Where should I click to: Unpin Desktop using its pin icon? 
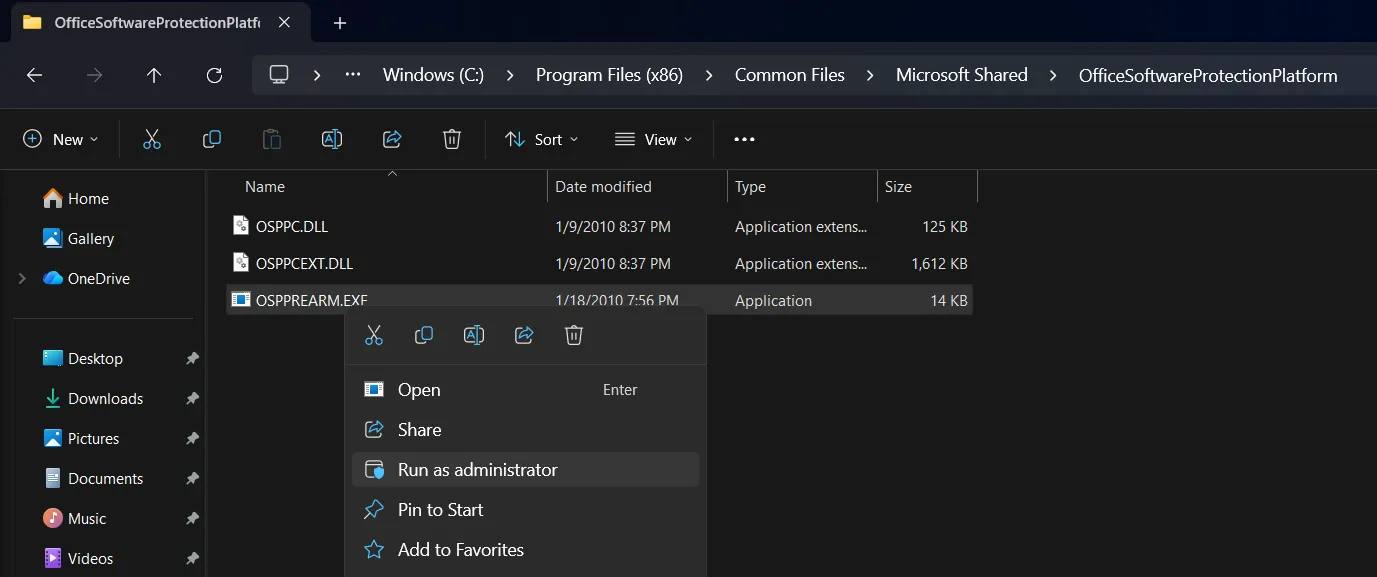[x=192, y=359]
